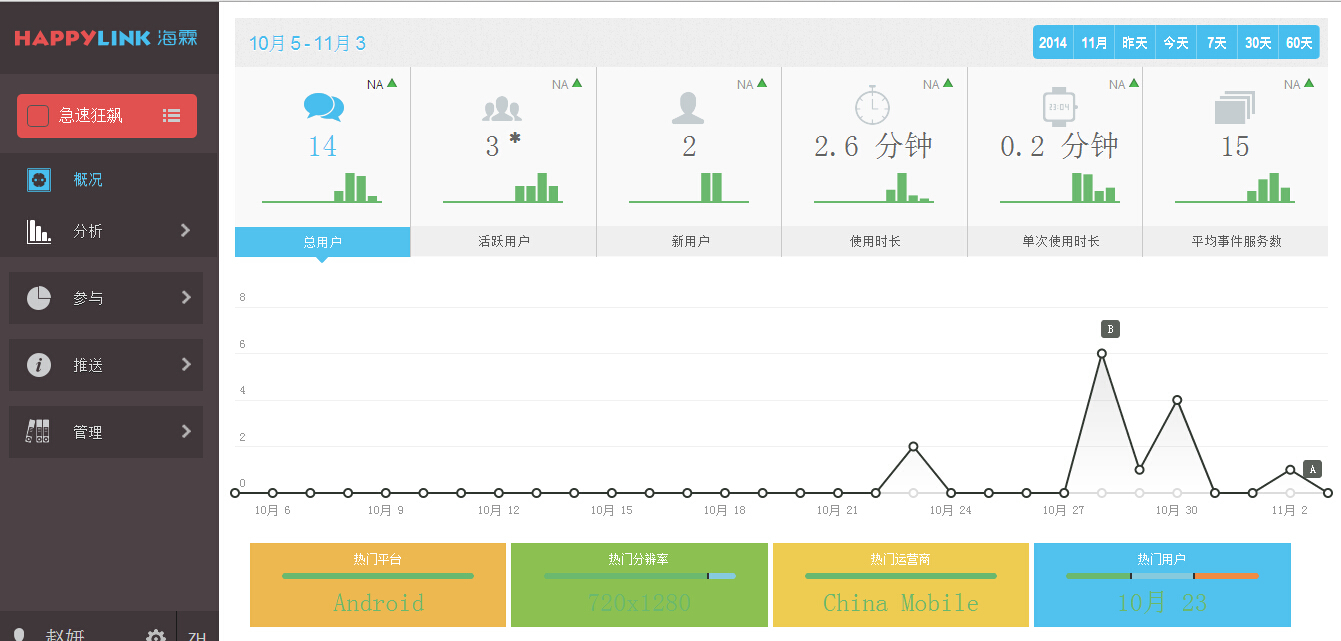The height and width of the screenshot is (641, 1341).
Task: Open settings via the gear icon at bottom
Action: click(155, 635)
